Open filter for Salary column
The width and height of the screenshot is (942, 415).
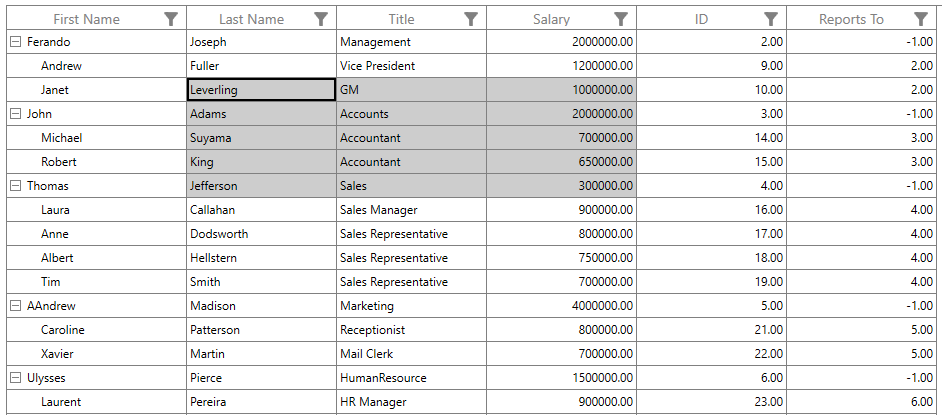pos(622,19)
